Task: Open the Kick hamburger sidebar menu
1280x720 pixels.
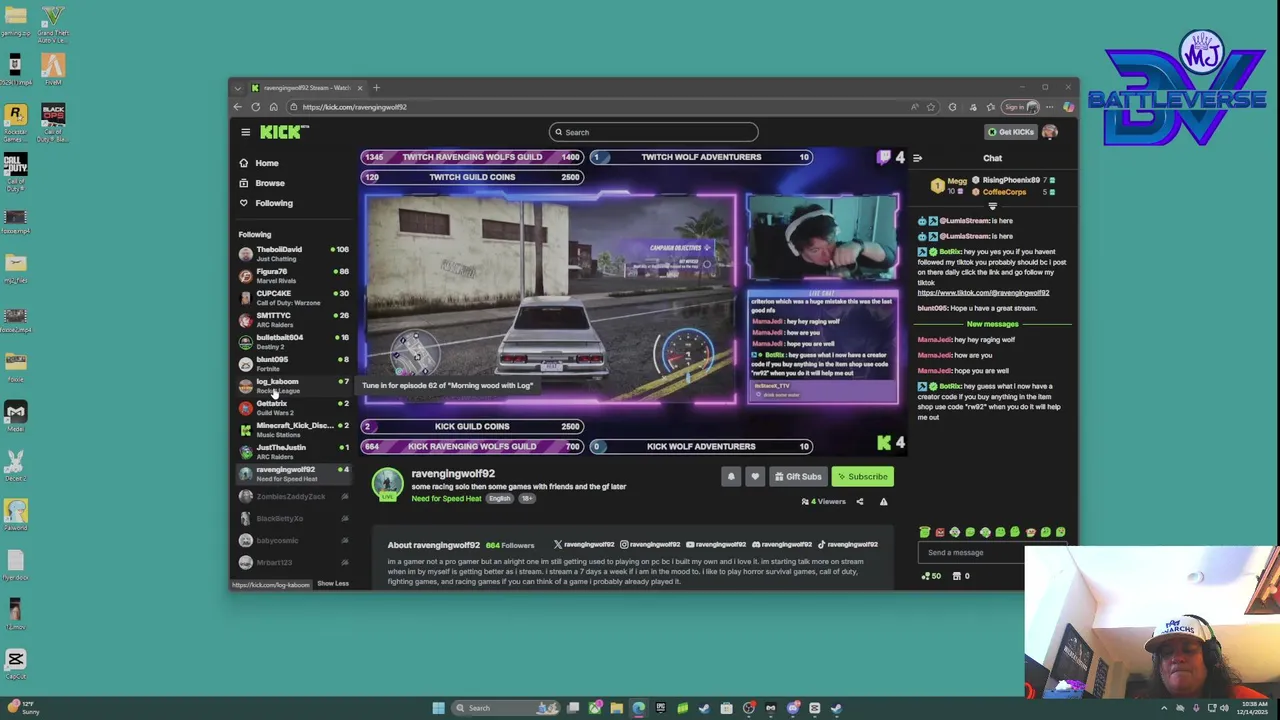Action: (x=245, y=132)
